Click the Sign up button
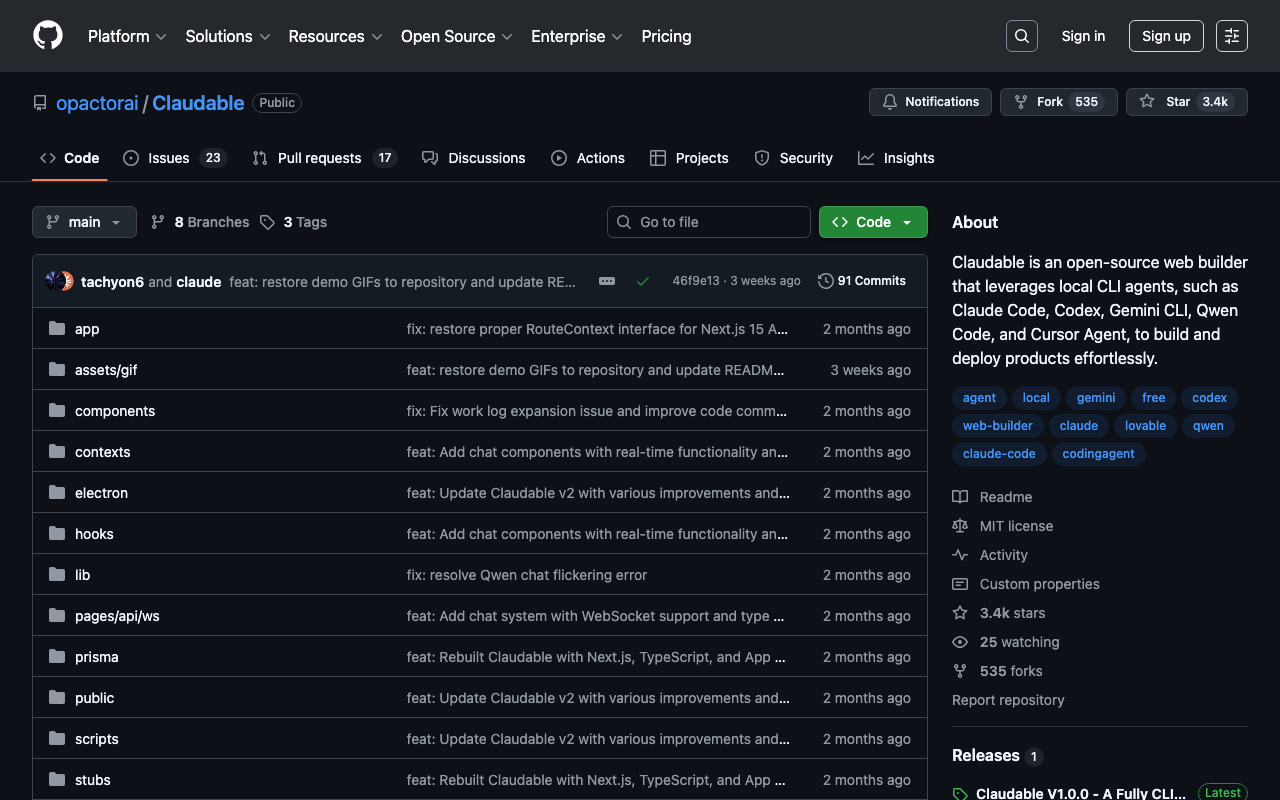Viewport: 1280px width, 800px height. click(1166, 36)
